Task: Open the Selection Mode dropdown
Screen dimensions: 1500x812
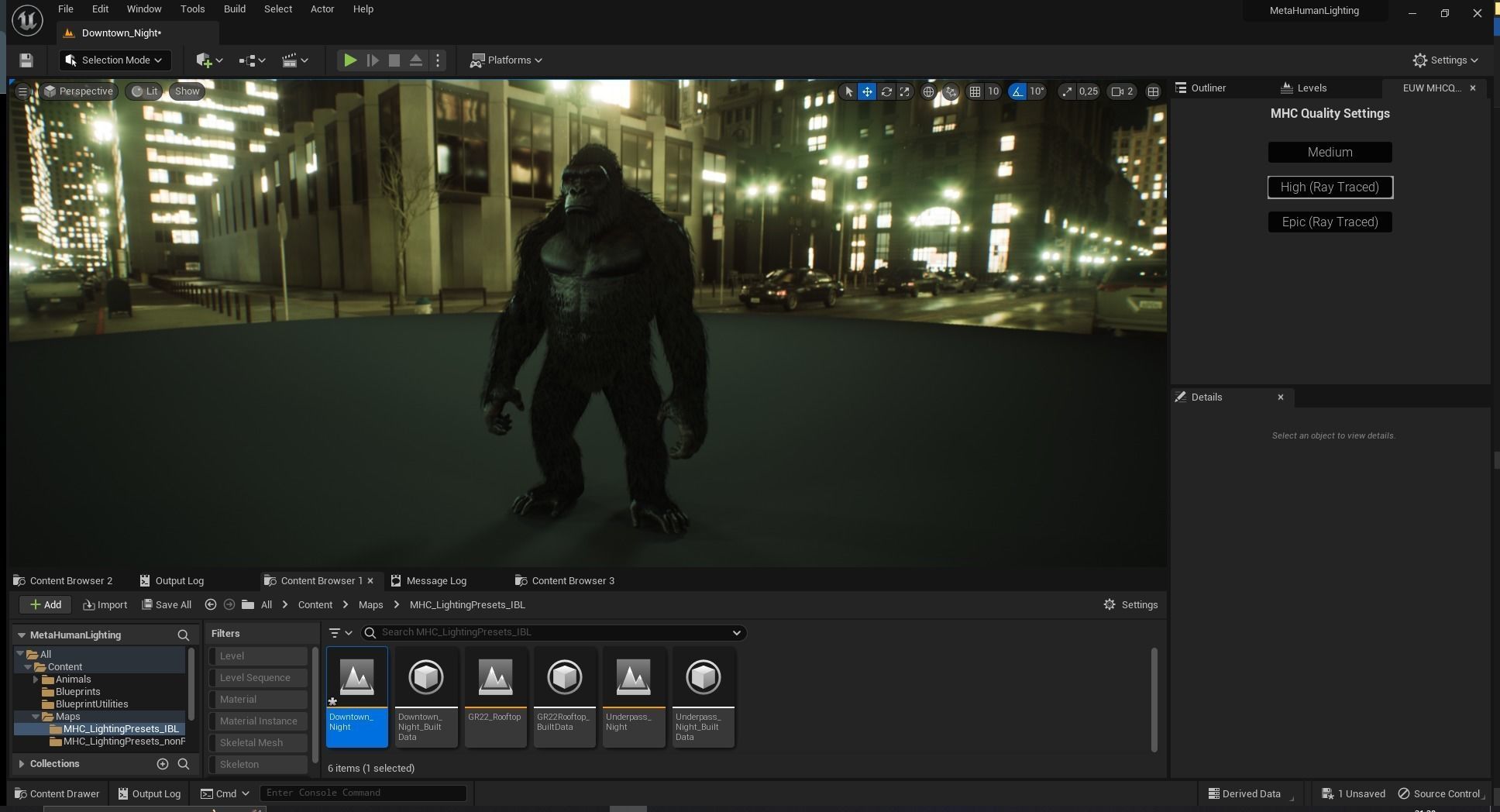Action: coord(115,60)
